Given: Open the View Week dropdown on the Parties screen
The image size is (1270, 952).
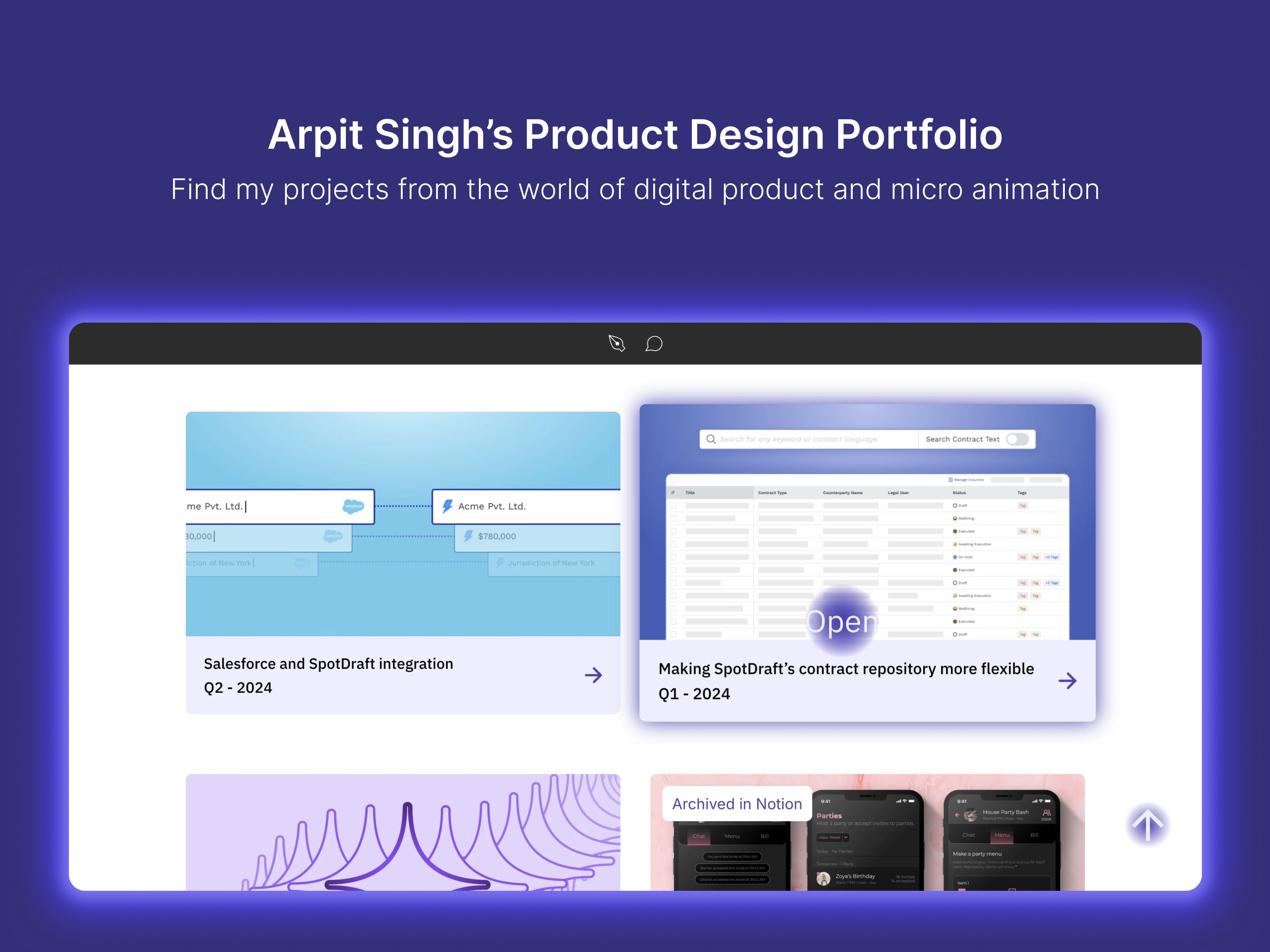Looking at the screenshot, I should point(832,838).
